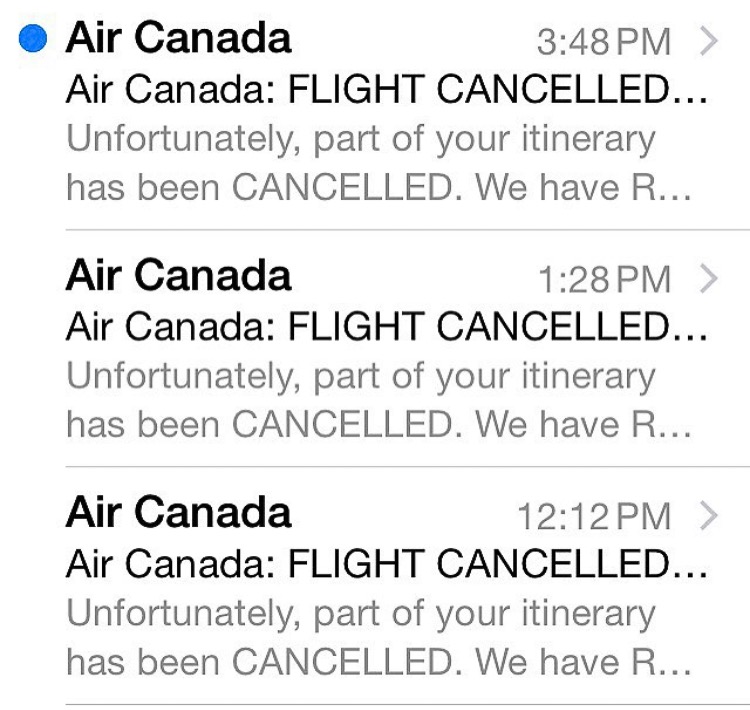Open the FLIGHT CANCELLED subject from 12:12 PM
The height and width of the screenshot is (710, 750).
(386, 564)
